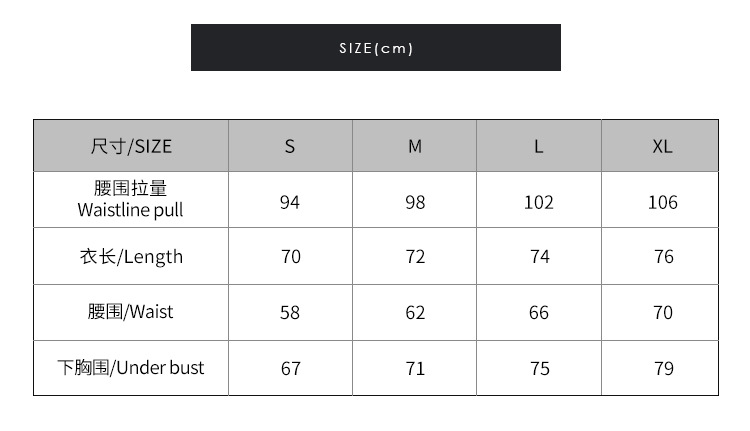
Task: Click the Waist value 58
Action: (x=290, y=313)
